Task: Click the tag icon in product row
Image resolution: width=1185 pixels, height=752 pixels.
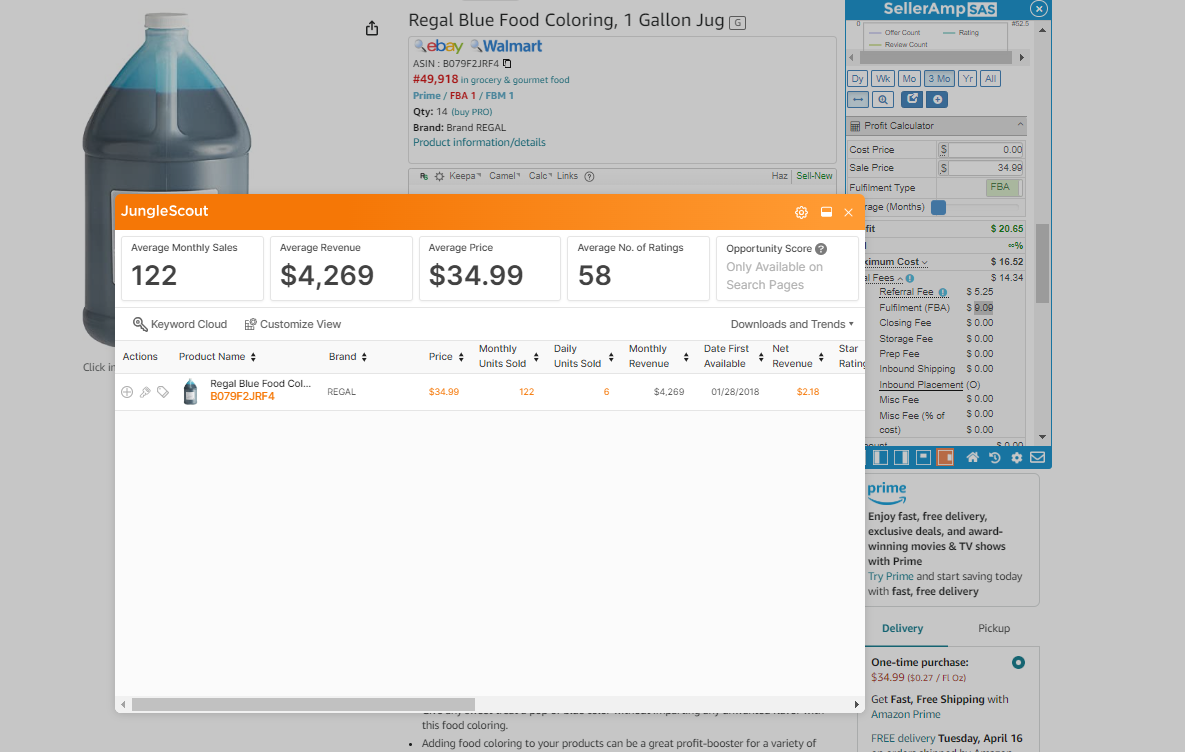Action: point(162,392)
